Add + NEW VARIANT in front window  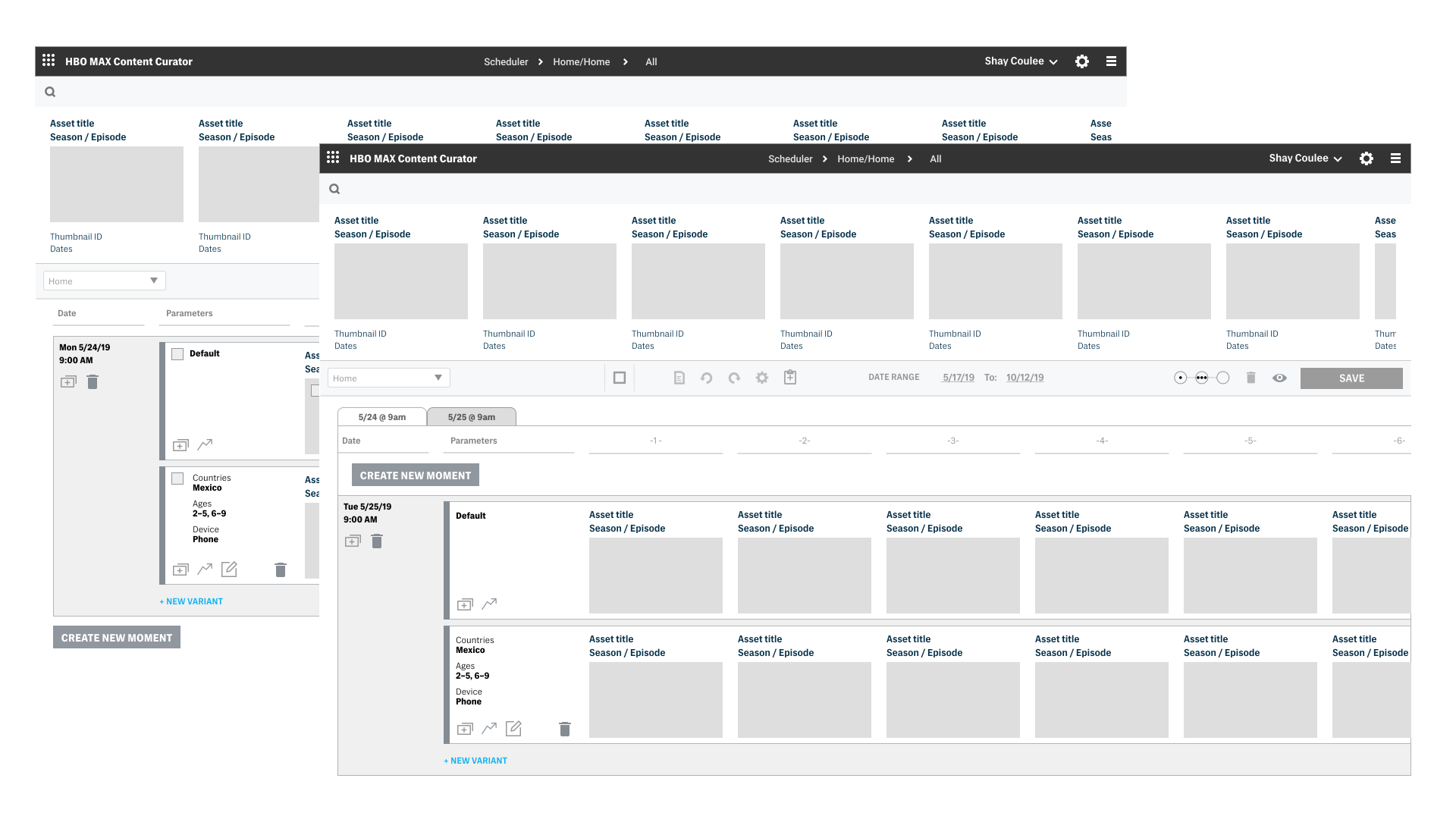point(475,761)
